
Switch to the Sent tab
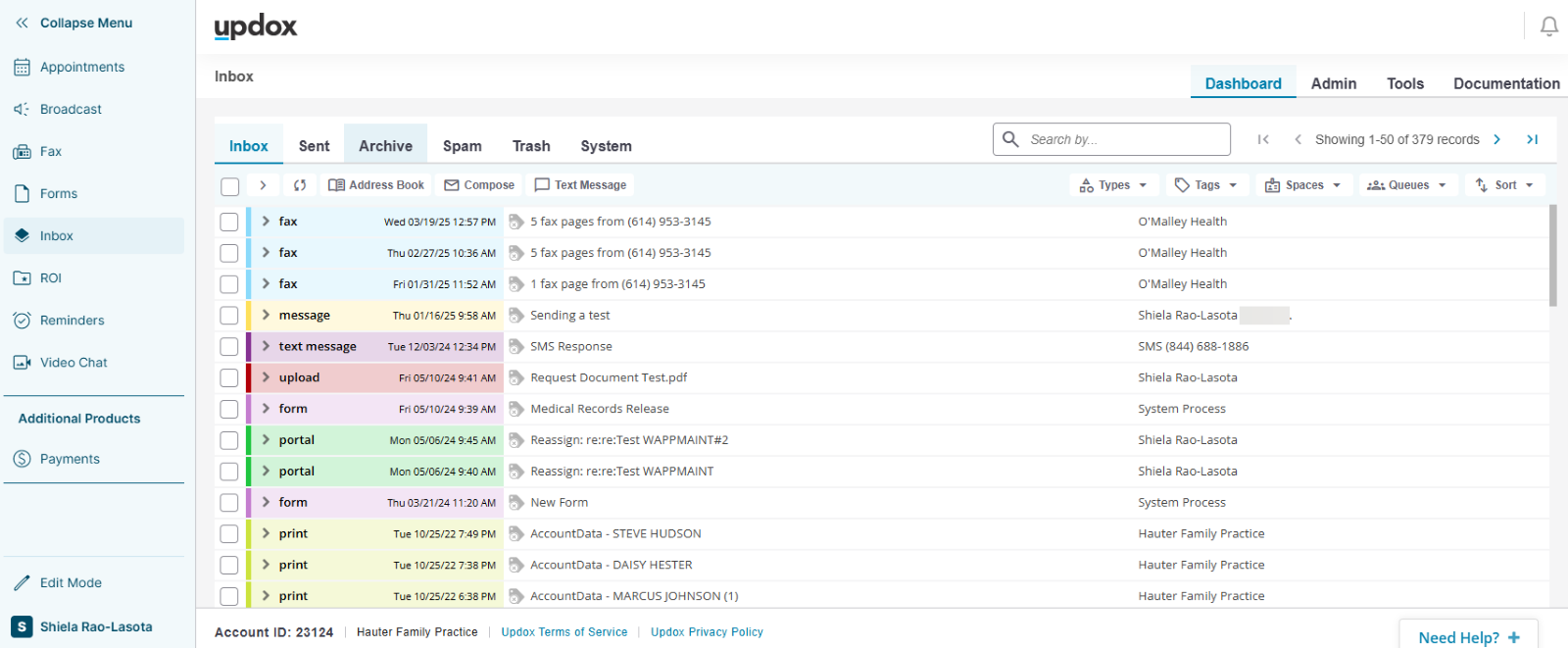pyautogui.click(x=314, y=145)
